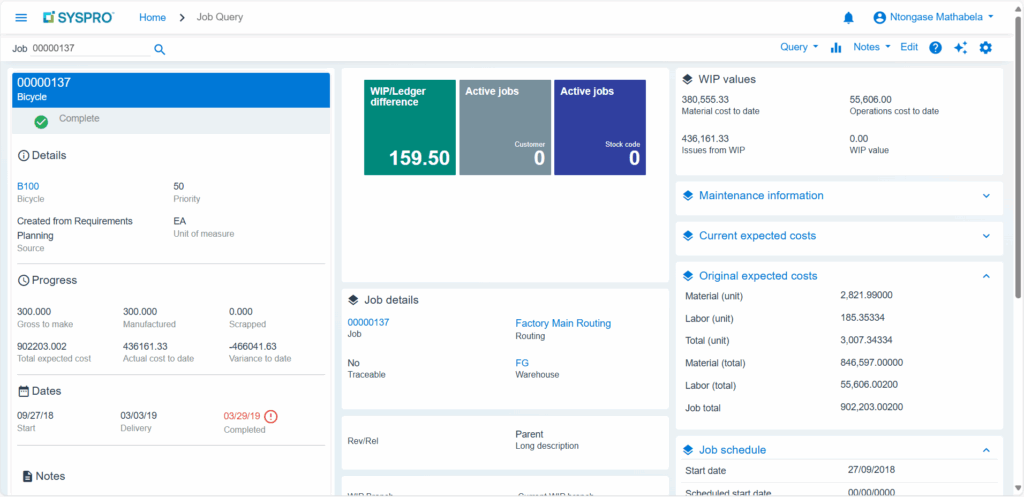1024x497 pixels.
Task: Open the Query dropdown menu
Action: [799, 47]
